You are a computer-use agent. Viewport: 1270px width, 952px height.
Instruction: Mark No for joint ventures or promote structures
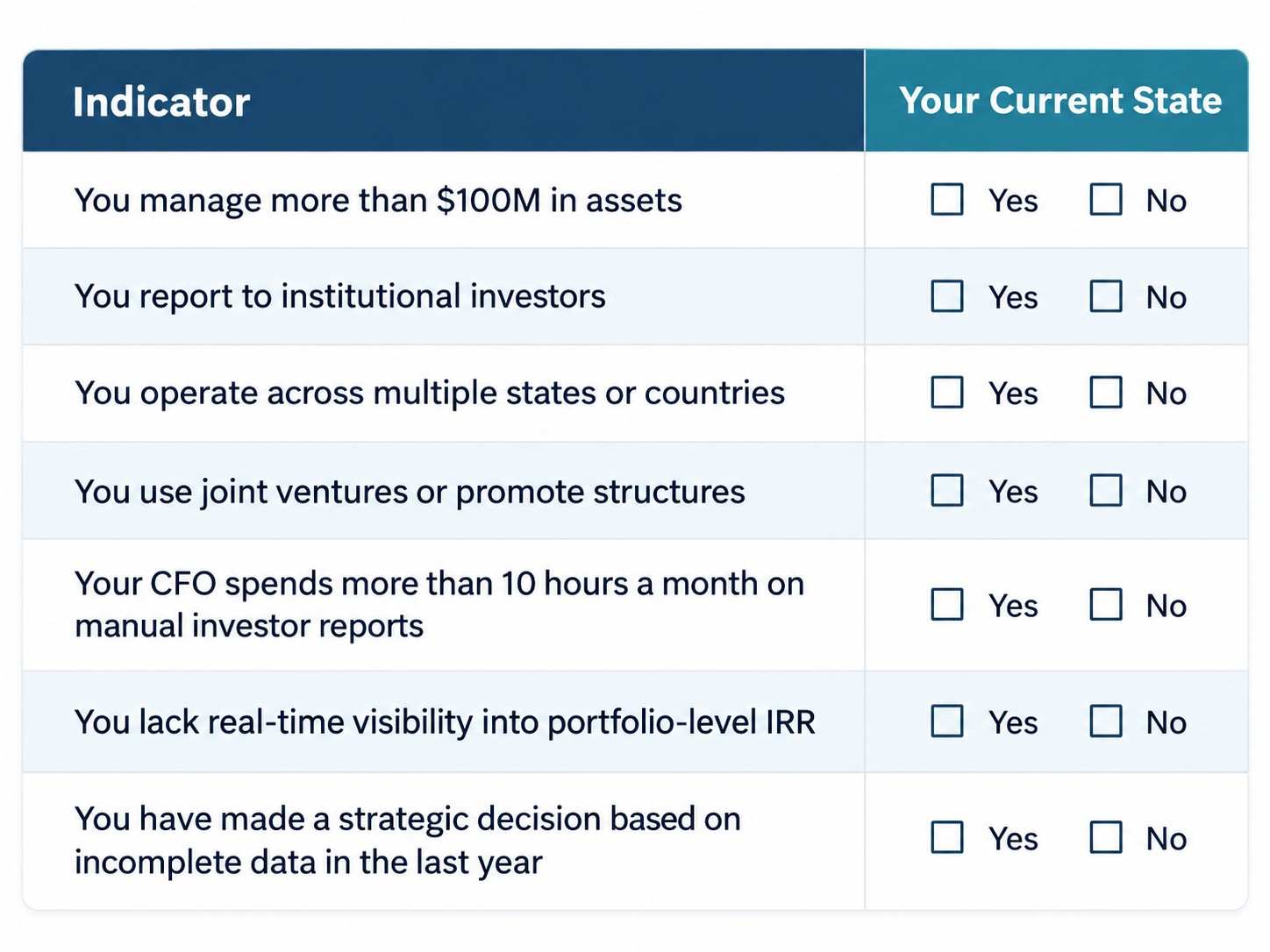point(1105,491)
